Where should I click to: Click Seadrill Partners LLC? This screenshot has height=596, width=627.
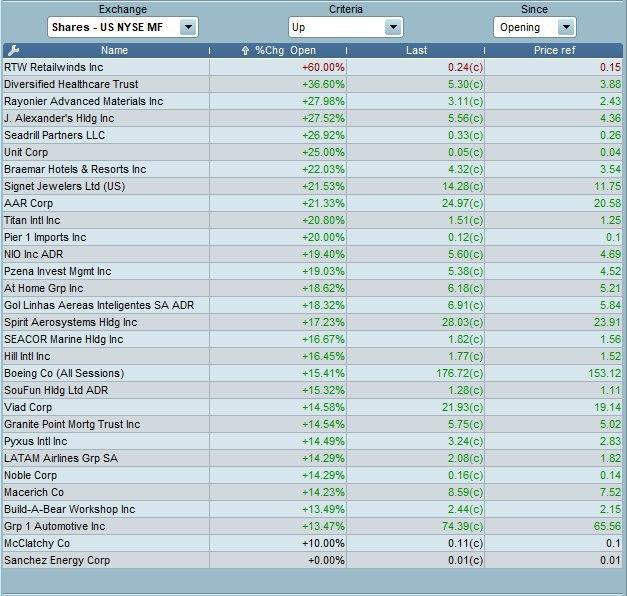54,135
